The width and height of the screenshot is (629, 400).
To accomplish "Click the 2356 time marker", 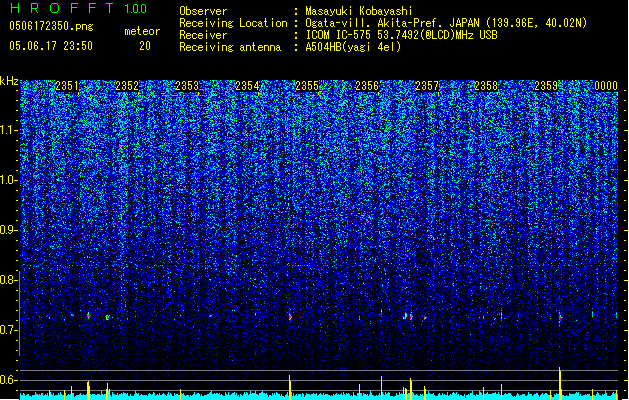I will tap(367, 86).
